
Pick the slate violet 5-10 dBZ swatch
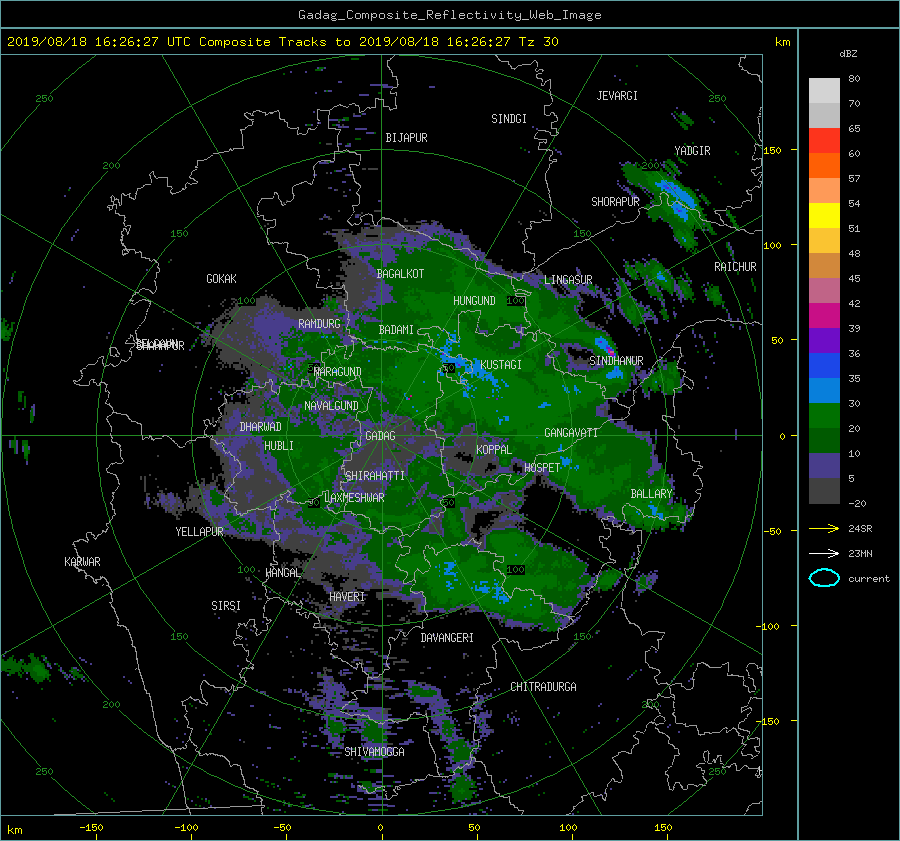(824, 465)
